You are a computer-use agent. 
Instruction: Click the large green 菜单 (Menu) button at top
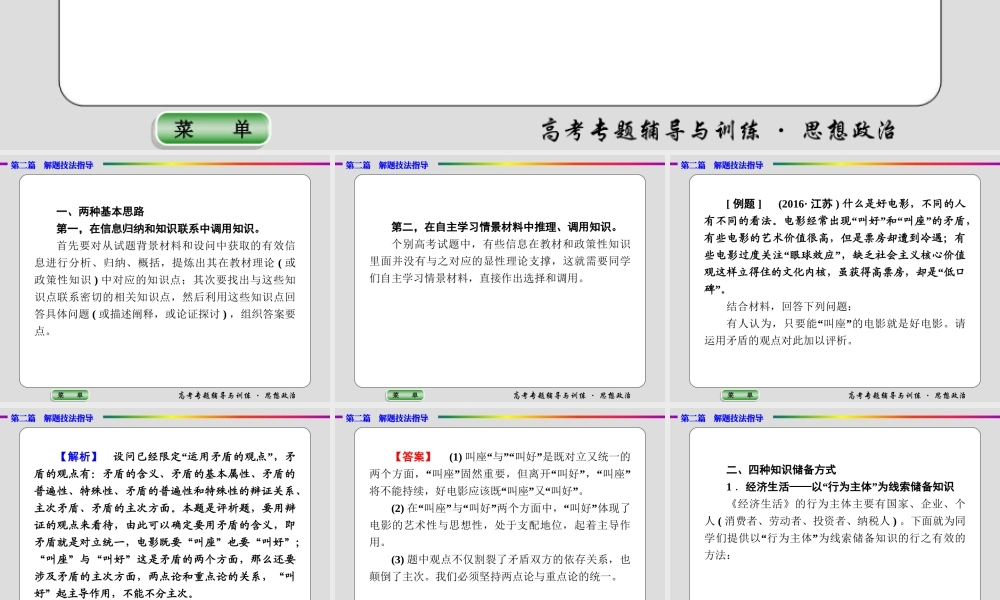(211, 128)
